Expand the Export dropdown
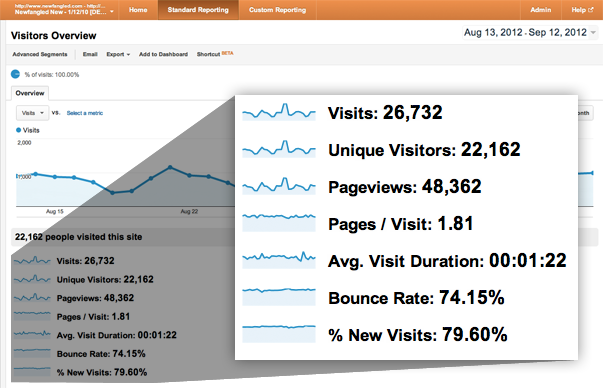The width and height of the screenshot is (603, 388). [x=118, y=54]
